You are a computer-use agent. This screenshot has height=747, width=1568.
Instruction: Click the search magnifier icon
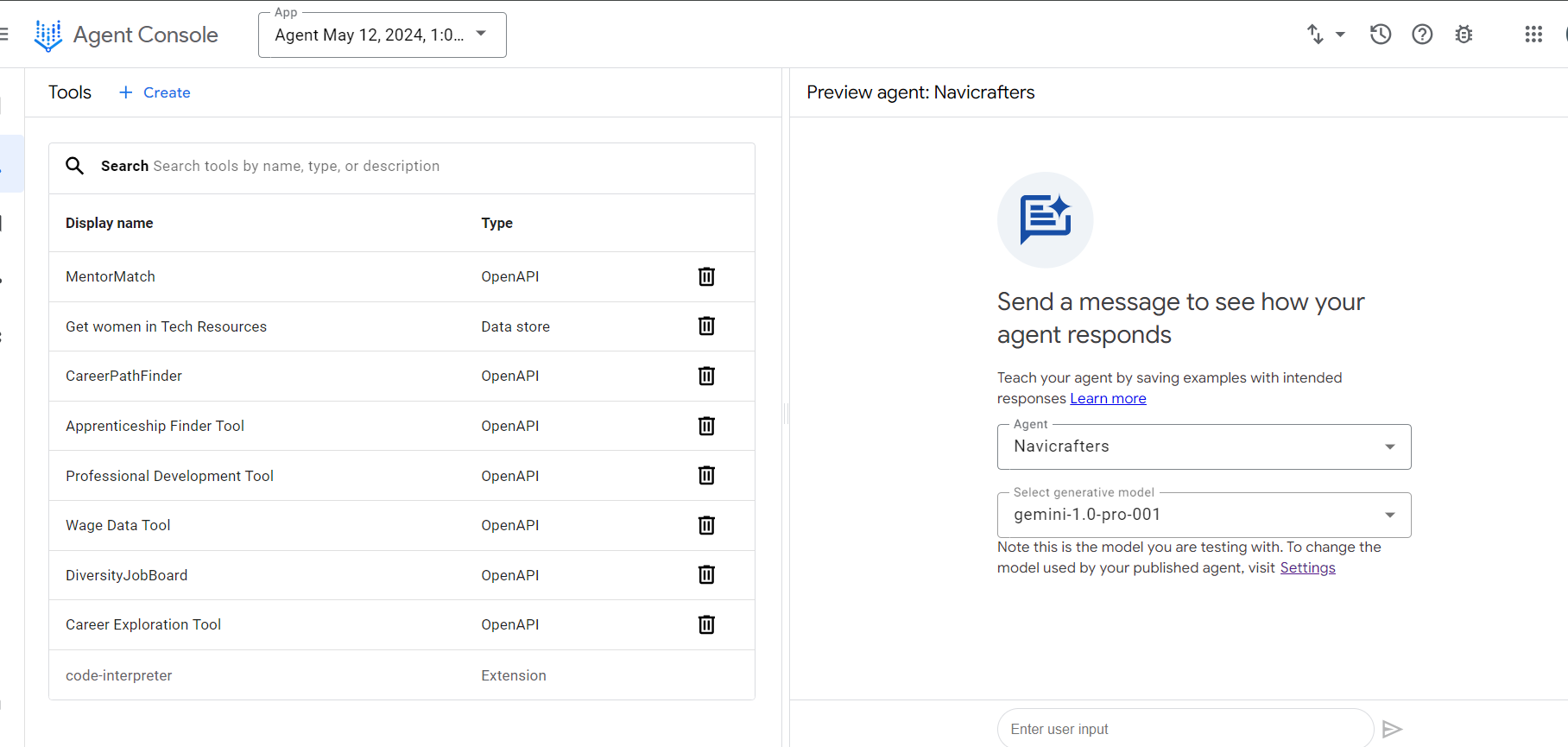(x=75, y=166)
